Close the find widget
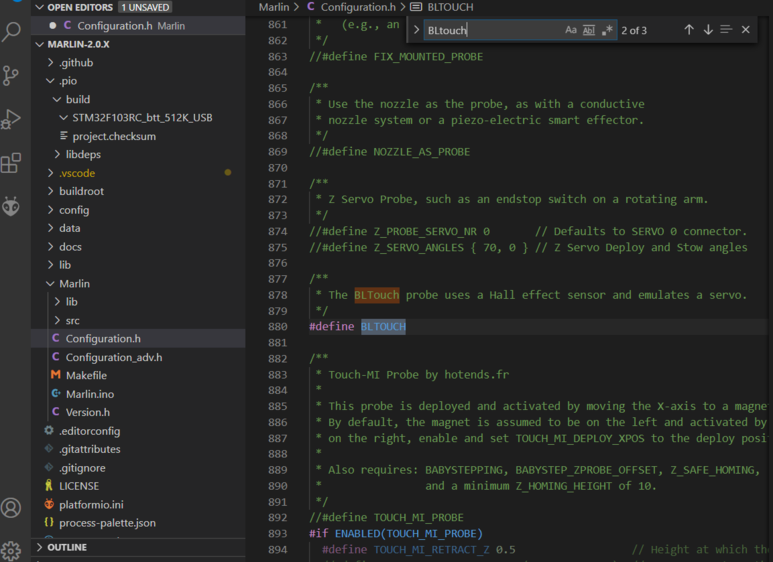Screen dimensions: 773x562 pos(745,30)
